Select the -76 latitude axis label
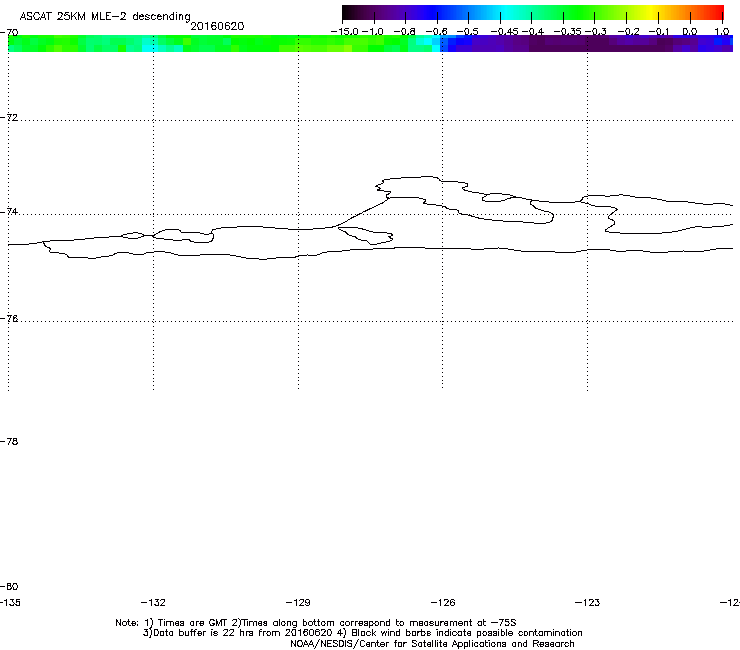This screenshot has height=650, width=740. point(9,319)
